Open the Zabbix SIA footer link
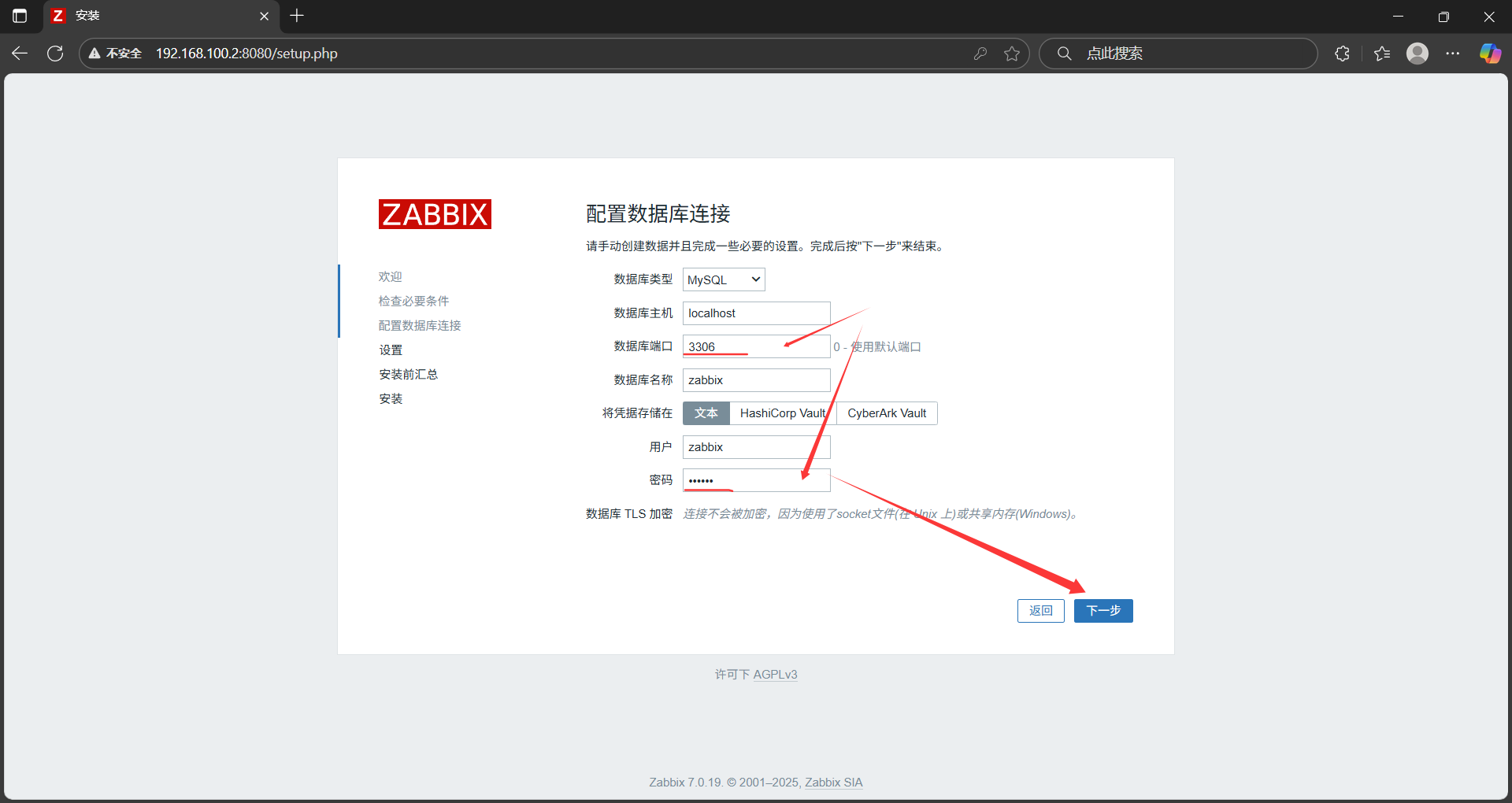 pos(833,783)
